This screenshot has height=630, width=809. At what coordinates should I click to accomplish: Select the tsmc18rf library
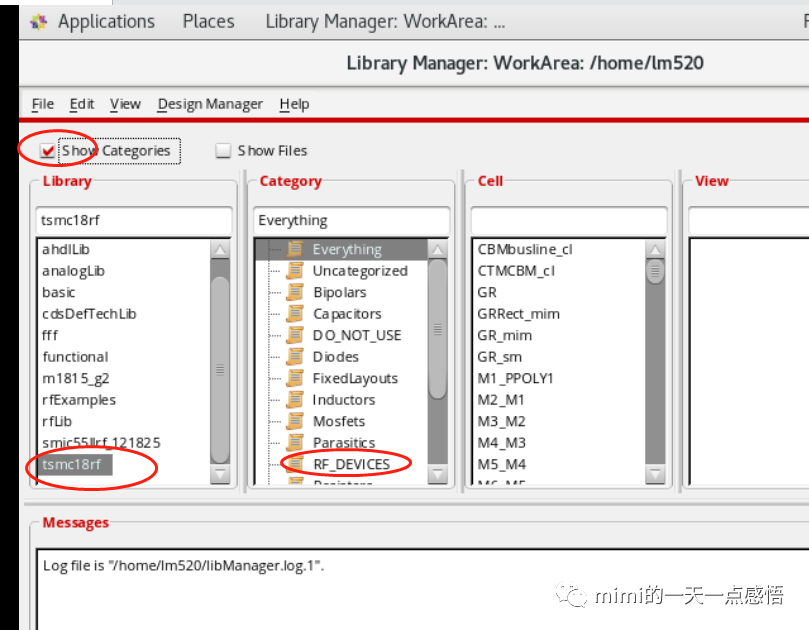tap(72, 464)
